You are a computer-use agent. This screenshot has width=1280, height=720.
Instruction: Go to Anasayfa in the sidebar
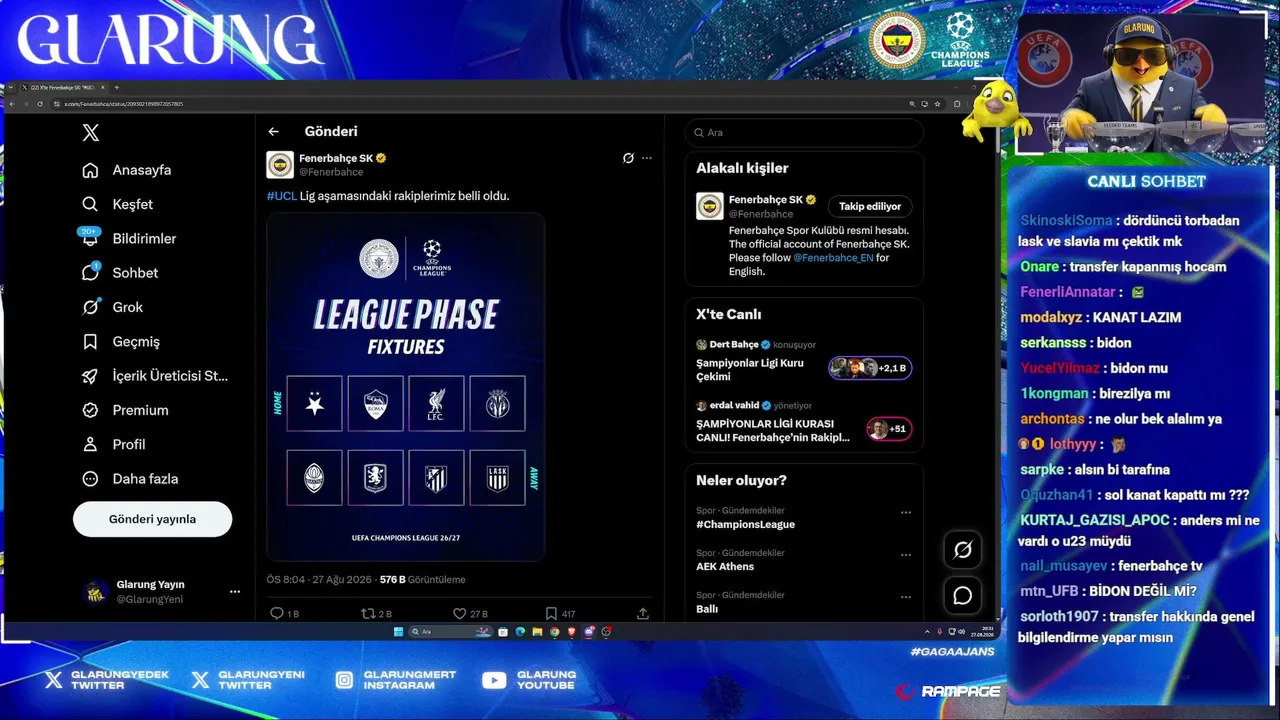point(142,170)
